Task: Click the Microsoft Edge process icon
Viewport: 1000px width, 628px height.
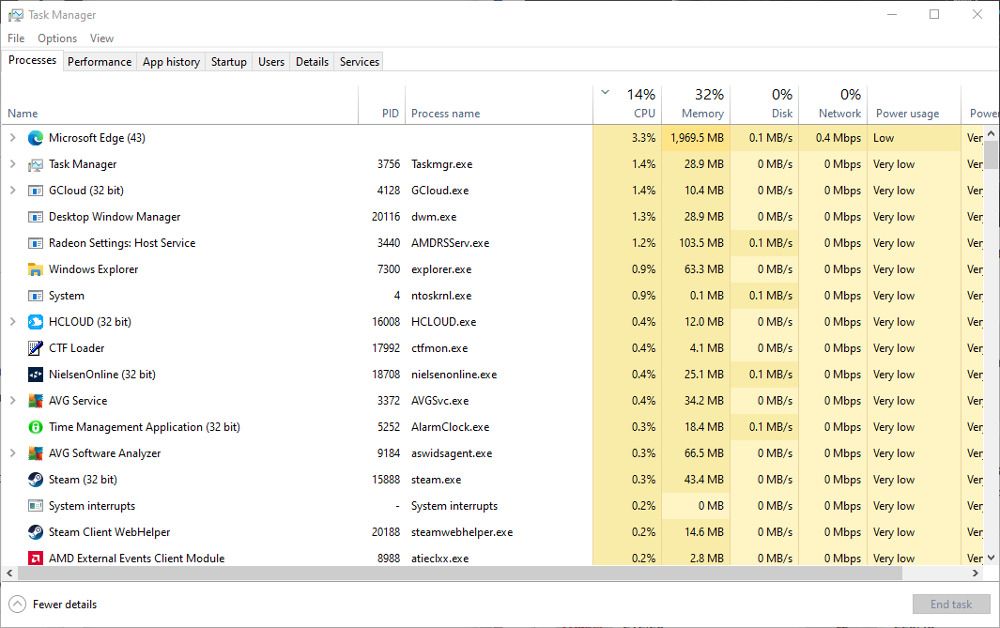Action: pyautogui.click(x=35, y=138)
